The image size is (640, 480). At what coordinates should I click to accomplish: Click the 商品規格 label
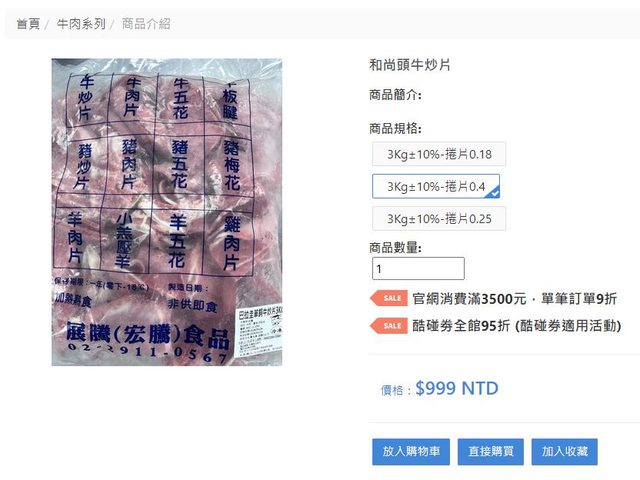(395, 129)
